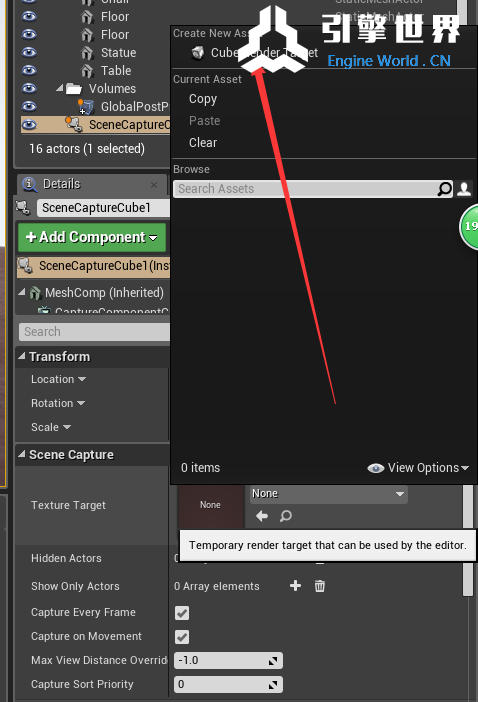Click the magnifier icon in Search Assets
Viewport: 478px width, 702px height.
click(444, 189)
